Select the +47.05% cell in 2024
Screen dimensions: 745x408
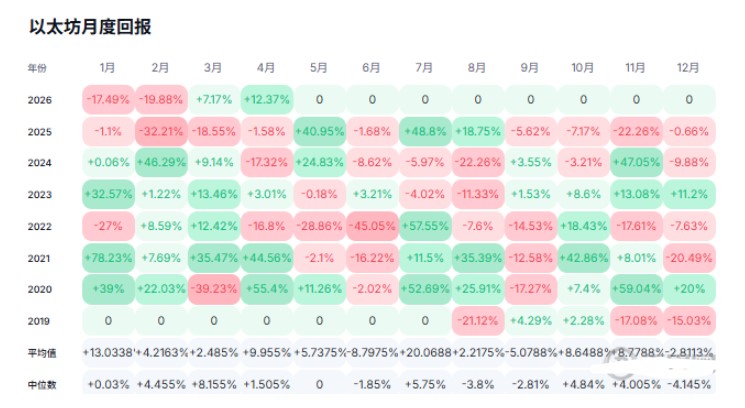(x=634, y=163)
